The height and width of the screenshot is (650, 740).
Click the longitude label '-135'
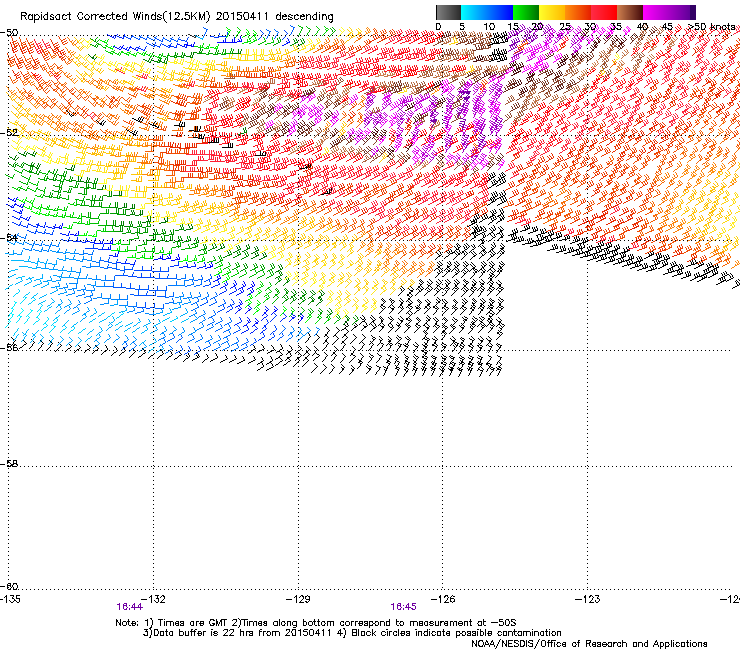(x=10, y=599)
